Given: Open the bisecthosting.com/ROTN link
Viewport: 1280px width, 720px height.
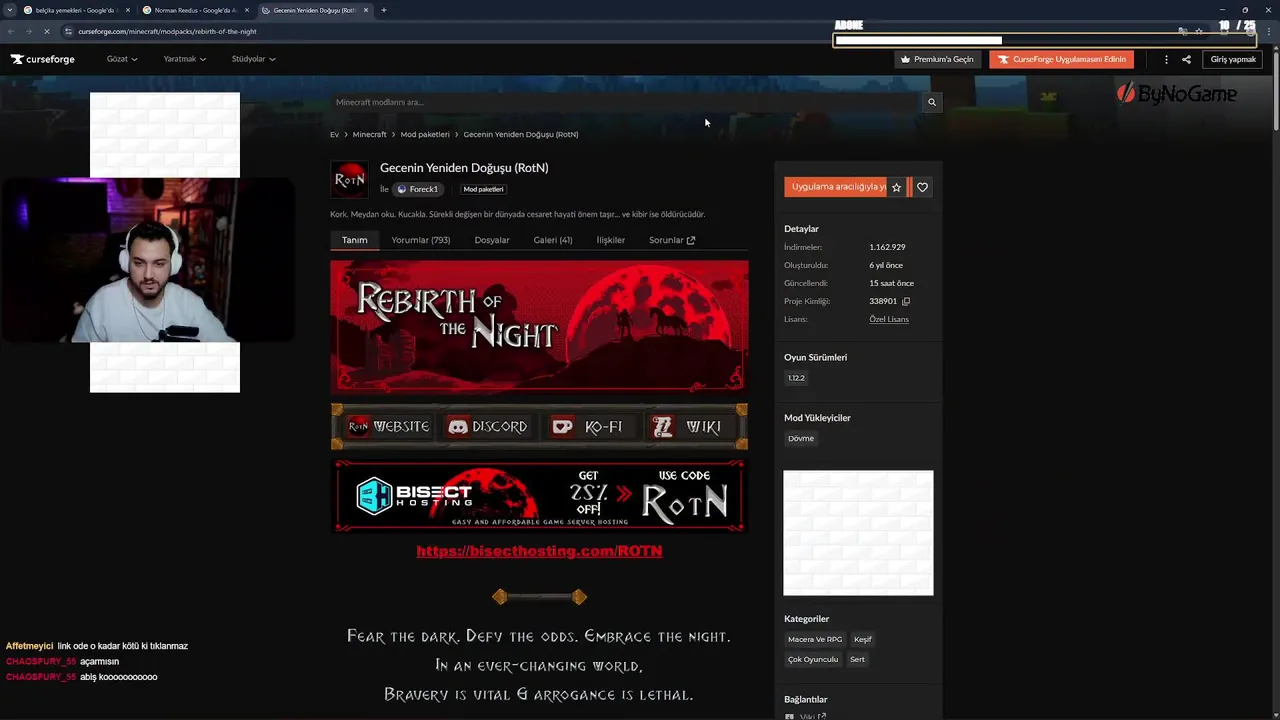Looking at the screenshot, I should pyautogui.click(x=539, y=551).
